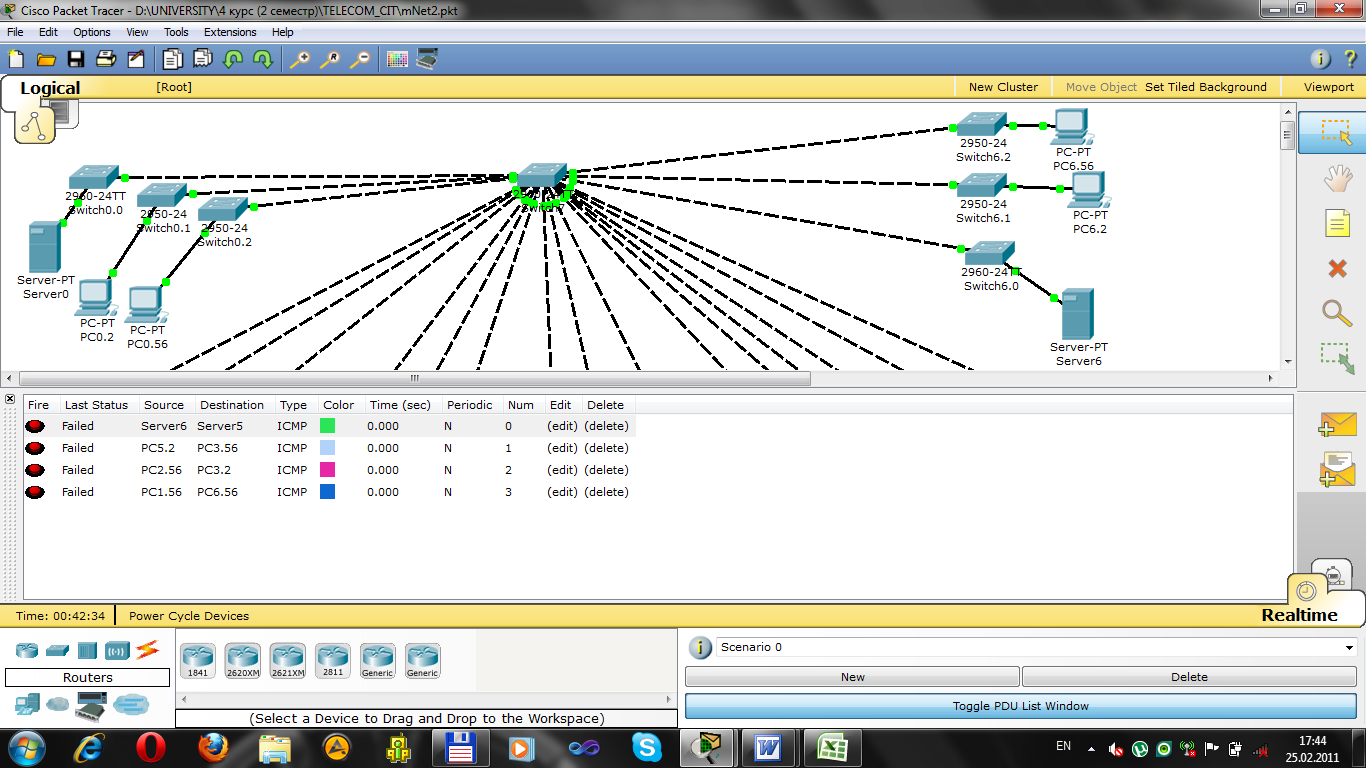Viewport: 1366px width, 768px height.
Task: Click Toggle PDU List Window
Action: click(x=1021, y=706)
